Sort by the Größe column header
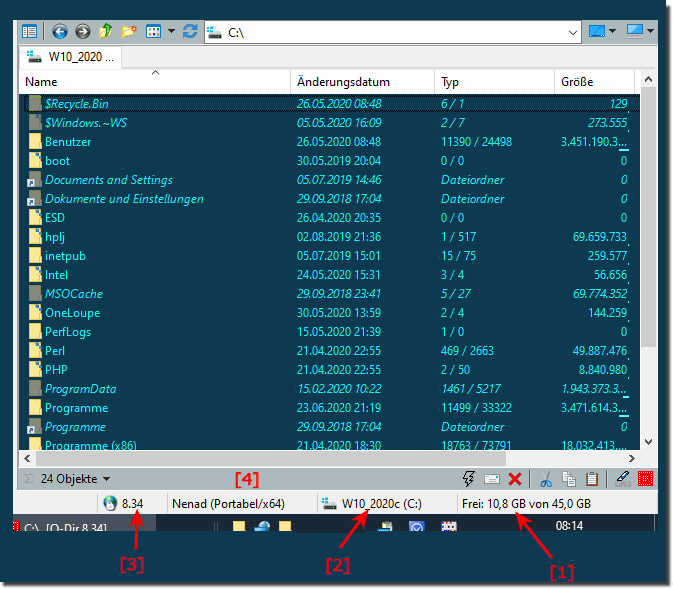The width and height of the screenshot is (673, 589). click(594, 82)
